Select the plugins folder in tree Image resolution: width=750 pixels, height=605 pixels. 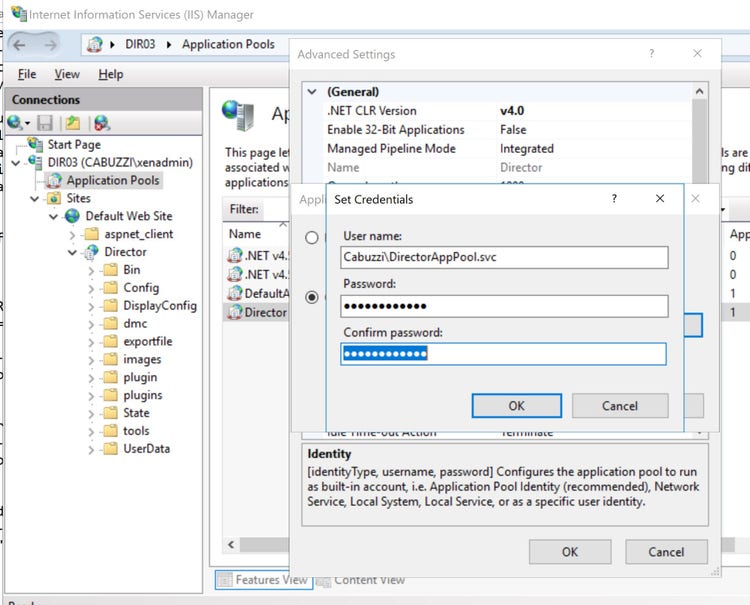tap(143, 395)
